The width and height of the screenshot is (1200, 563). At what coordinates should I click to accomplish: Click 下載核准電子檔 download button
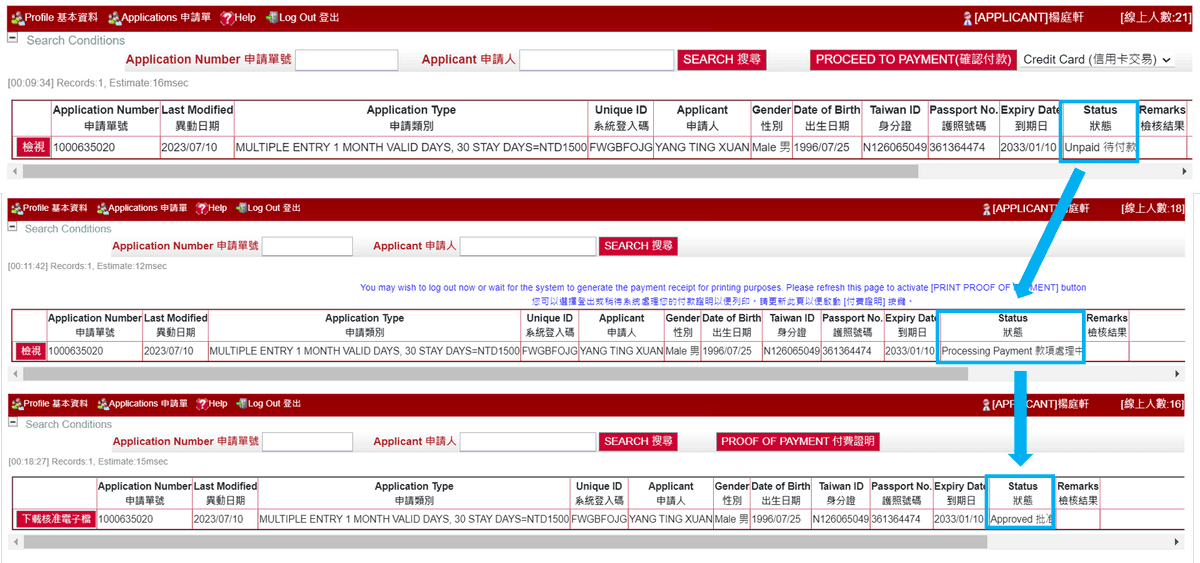pos(55,520)
